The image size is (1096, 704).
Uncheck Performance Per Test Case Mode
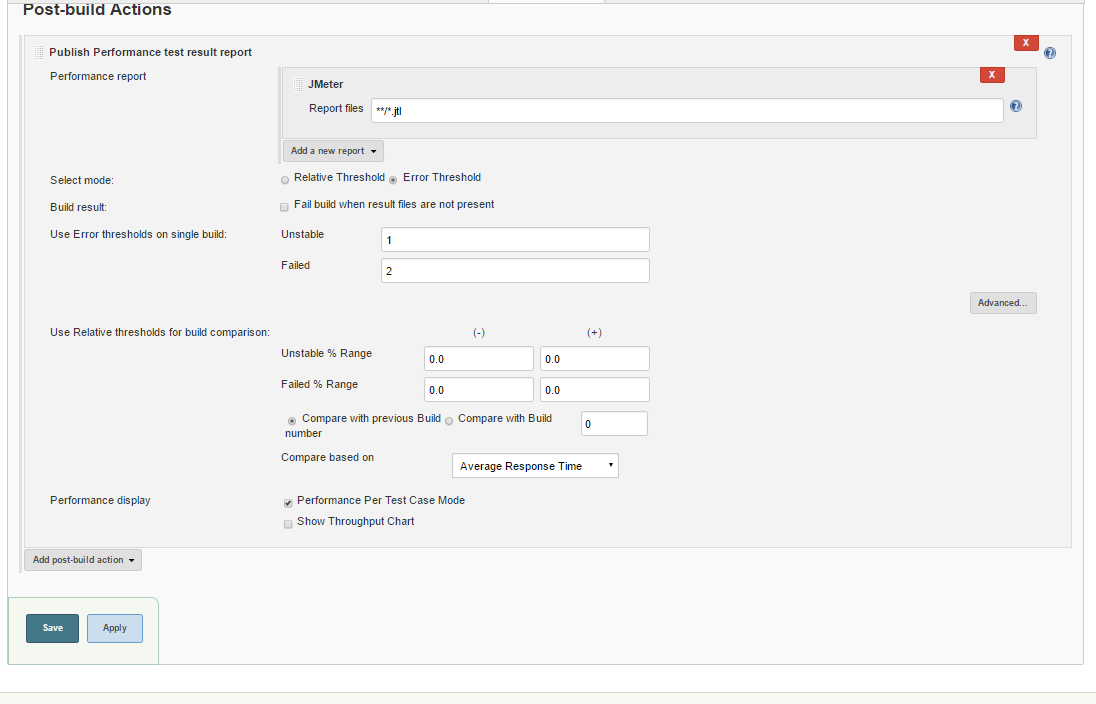[x=288, y=502]
